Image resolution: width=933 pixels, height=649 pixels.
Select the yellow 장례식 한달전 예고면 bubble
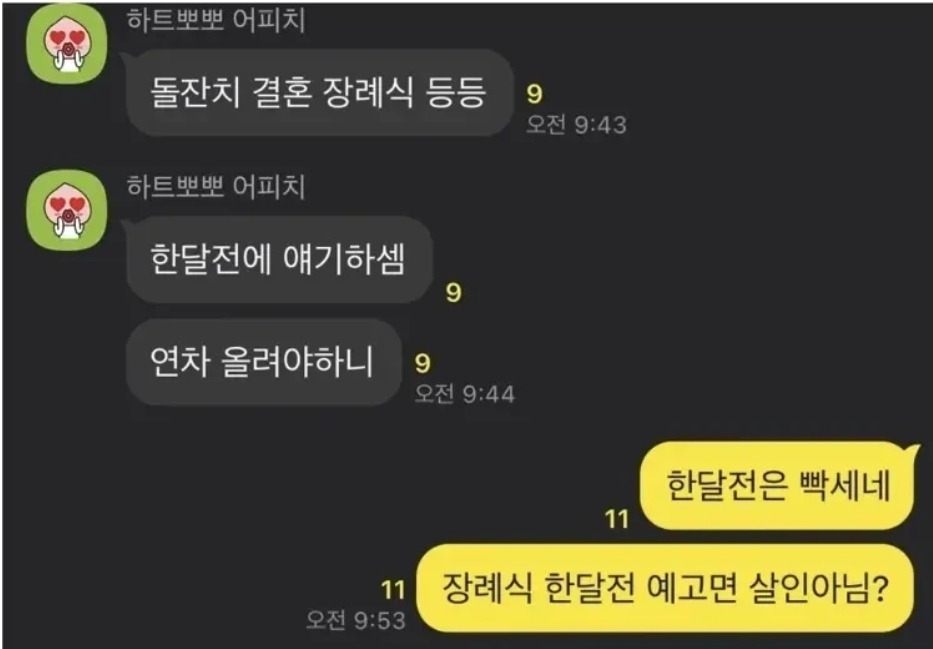(x=665, y=588)
